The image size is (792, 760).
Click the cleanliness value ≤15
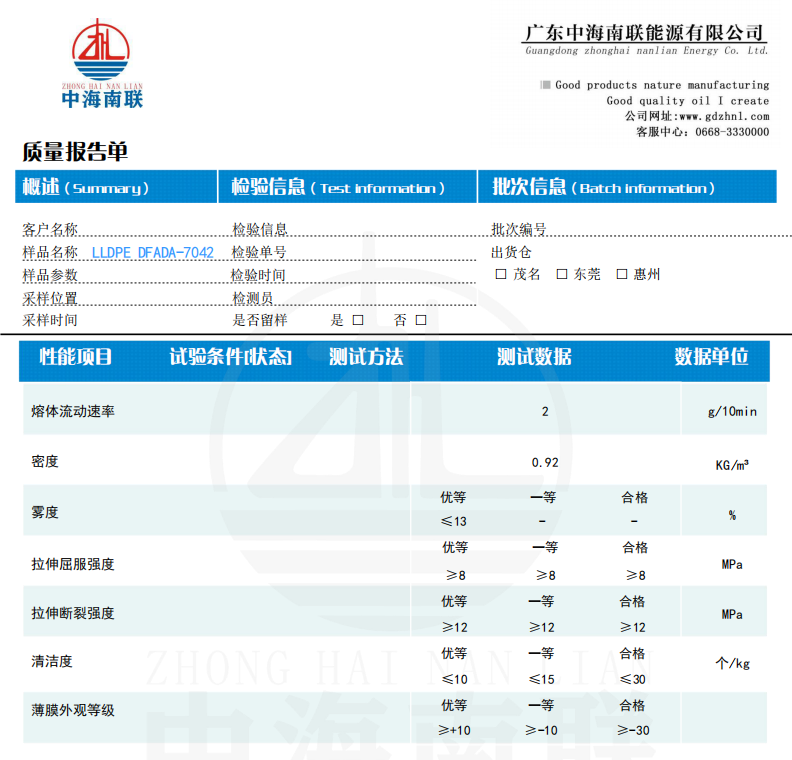[541, 680]
